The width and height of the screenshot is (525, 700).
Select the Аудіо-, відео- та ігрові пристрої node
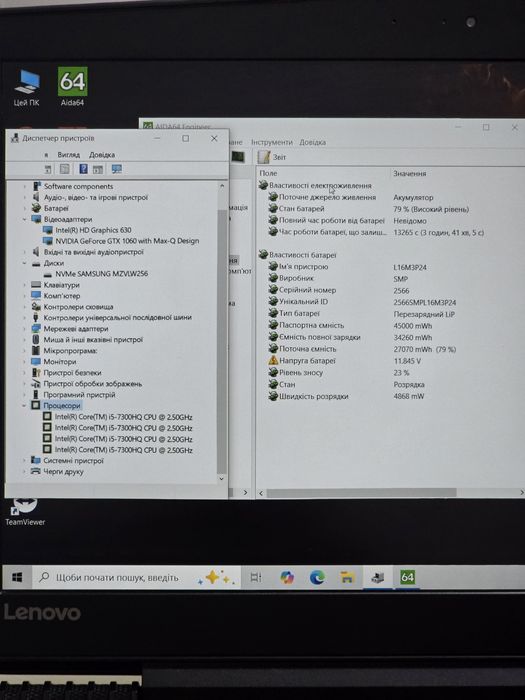click(96, 197)
